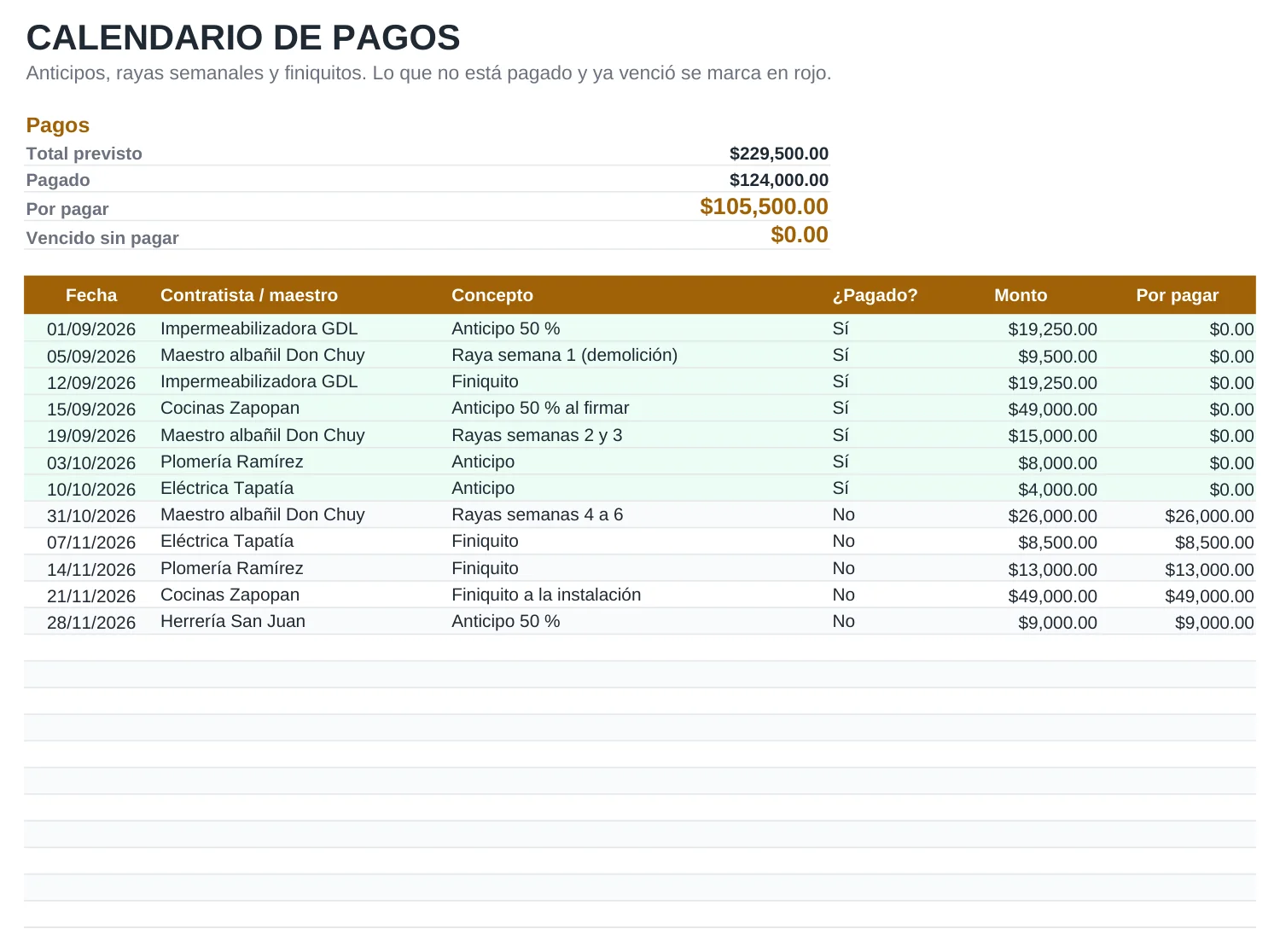The height and width of the screenshot is (952, 1280).
Task: Click Eléctrica Tapatía in the 10/10/2026 row
Action: click(227, 488)
